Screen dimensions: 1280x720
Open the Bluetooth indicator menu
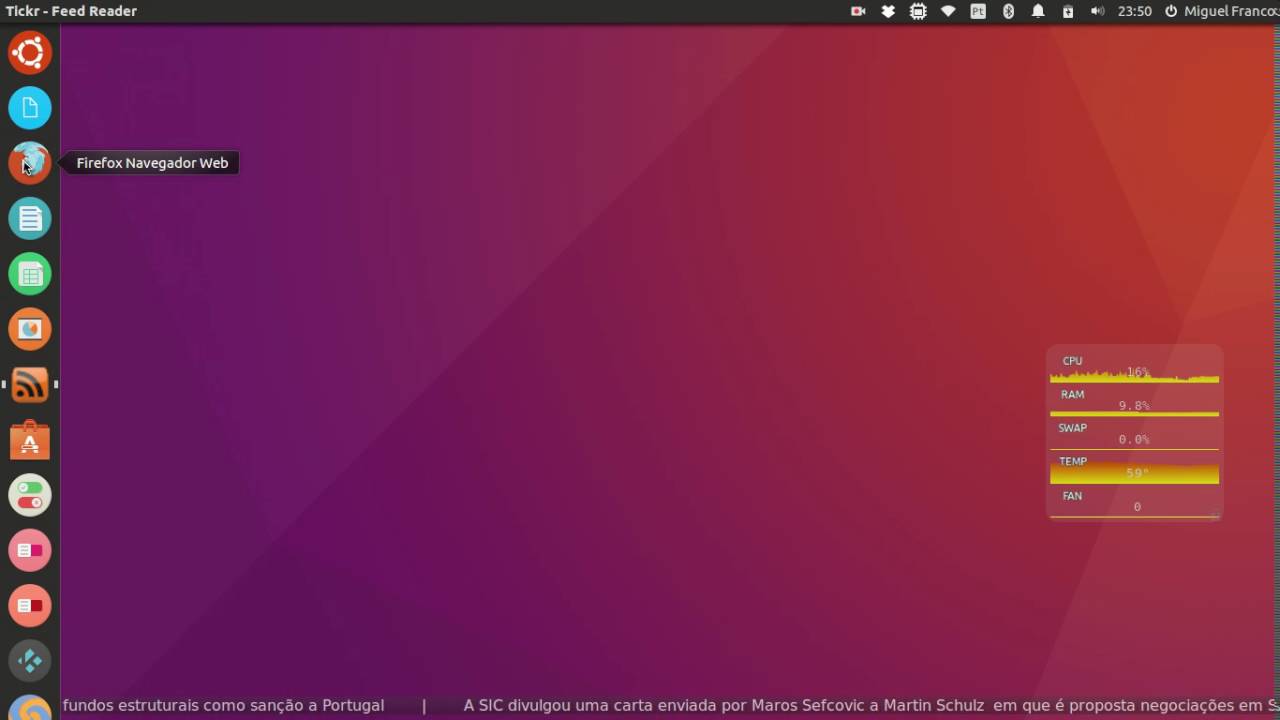pyautogui.click(x=1008, y=11)
